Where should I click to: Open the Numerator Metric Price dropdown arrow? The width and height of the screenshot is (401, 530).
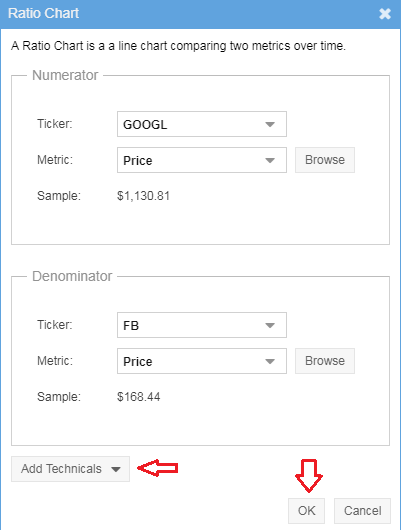[x=270, y=160]
